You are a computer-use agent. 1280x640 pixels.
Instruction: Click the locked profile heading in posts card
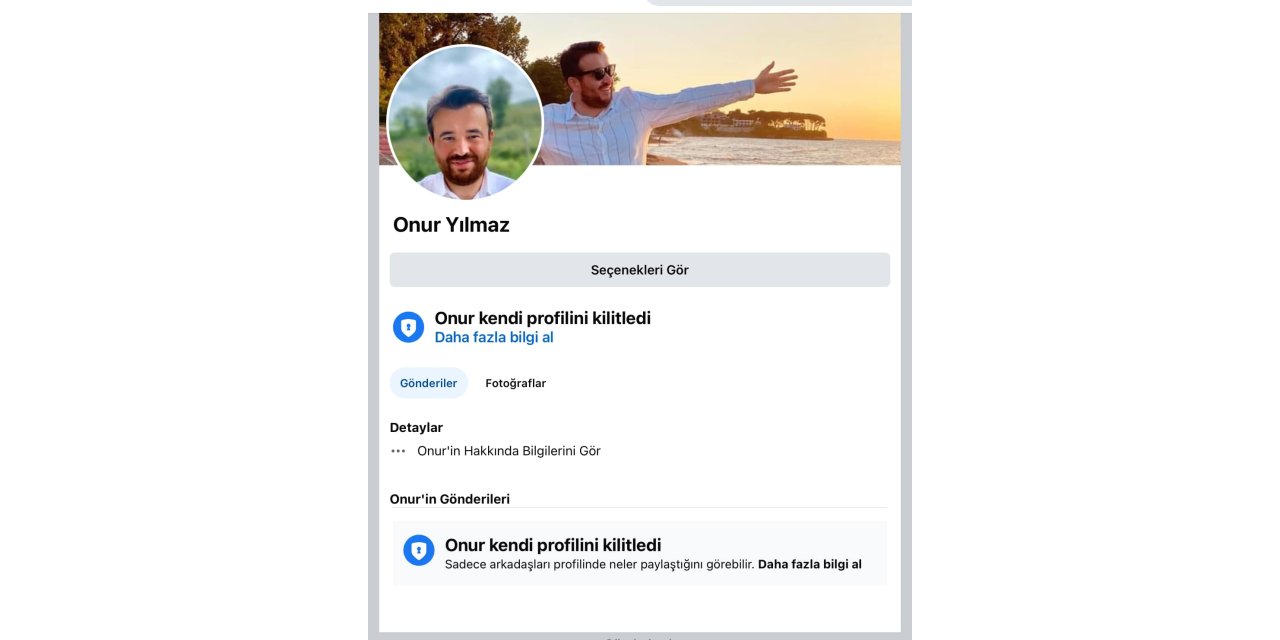[552, 545]
